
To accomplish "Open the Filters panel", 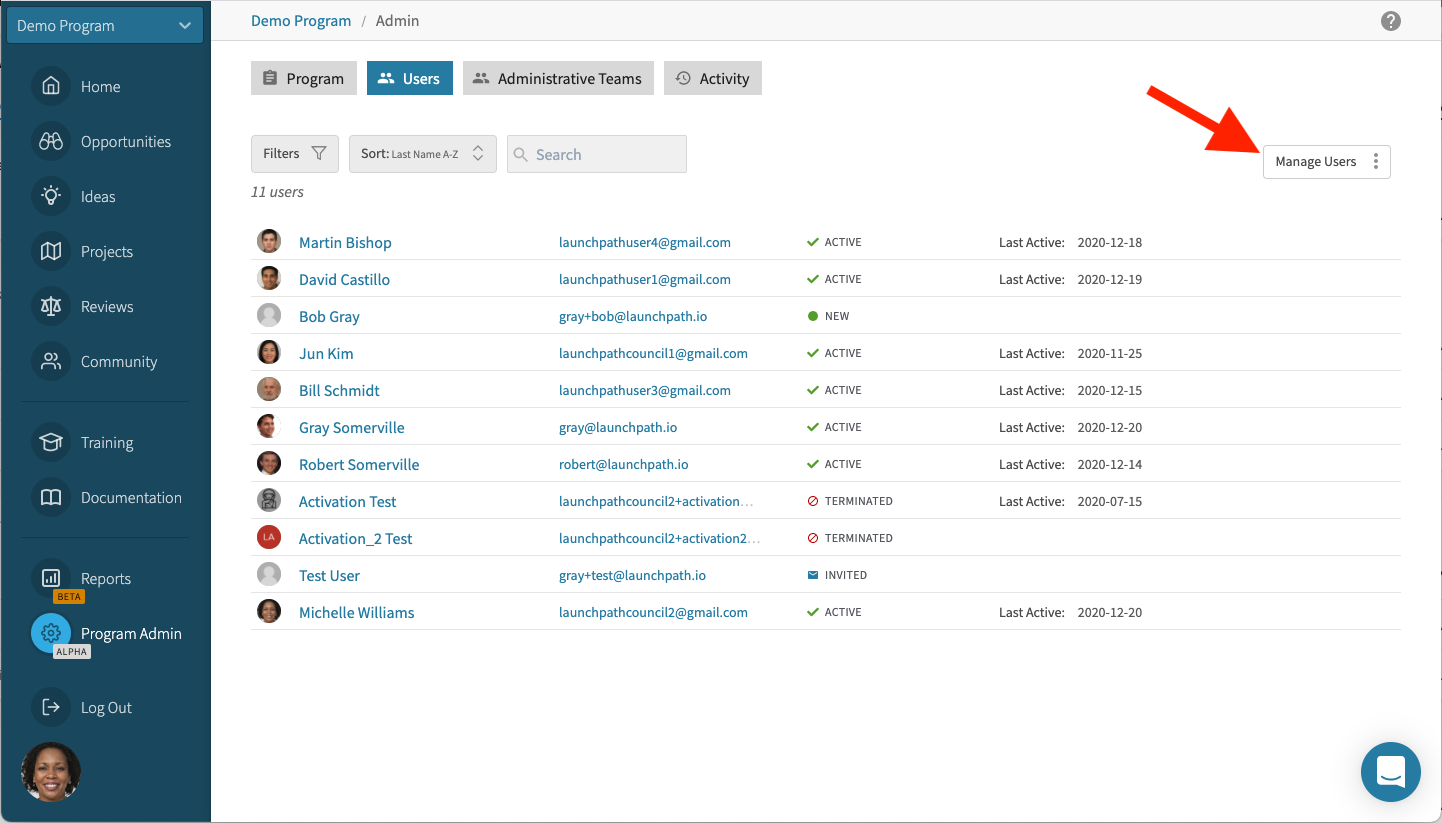I will [x=294, y=154].
